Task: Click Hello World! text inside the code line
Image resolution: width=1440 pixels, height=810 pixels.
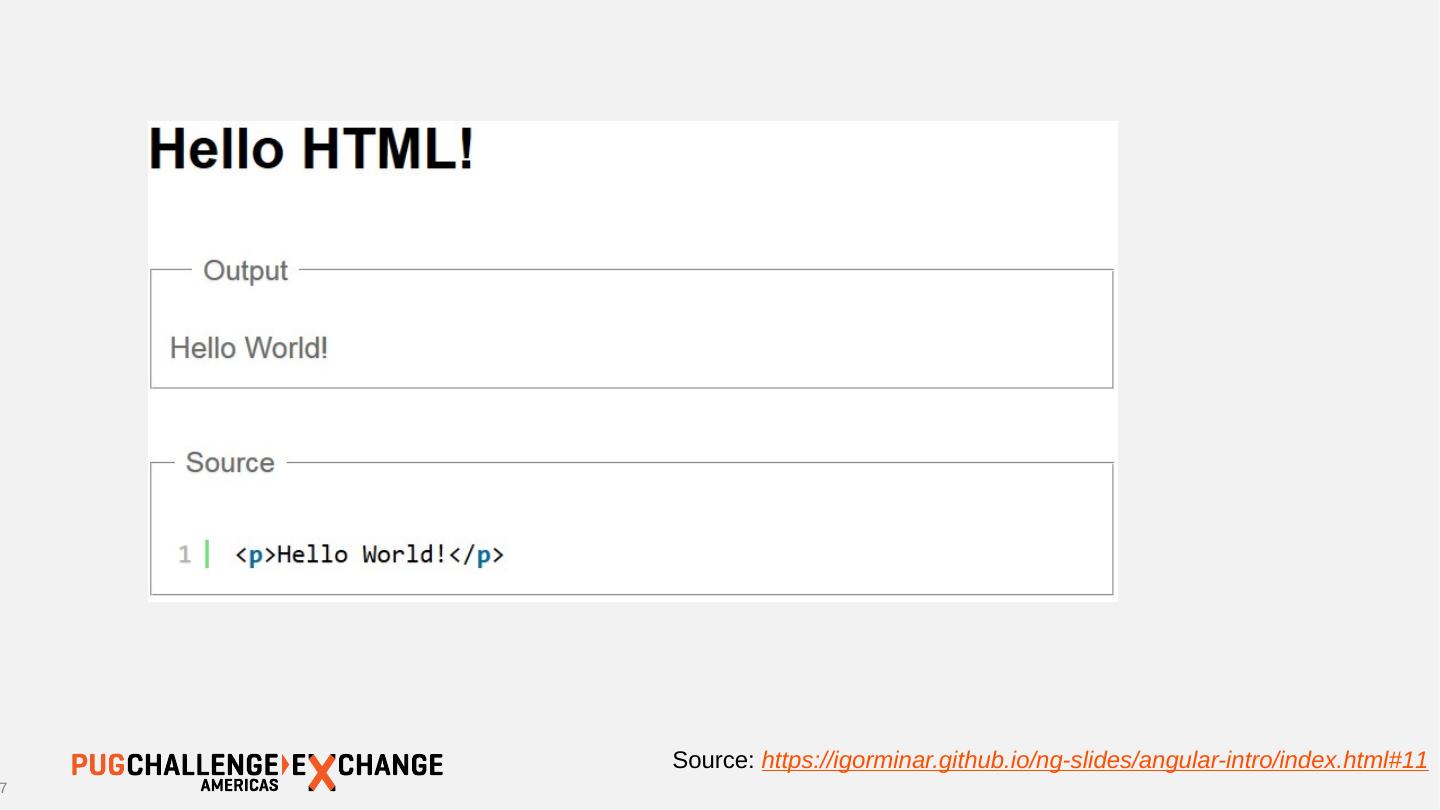Action: [361, 555]
